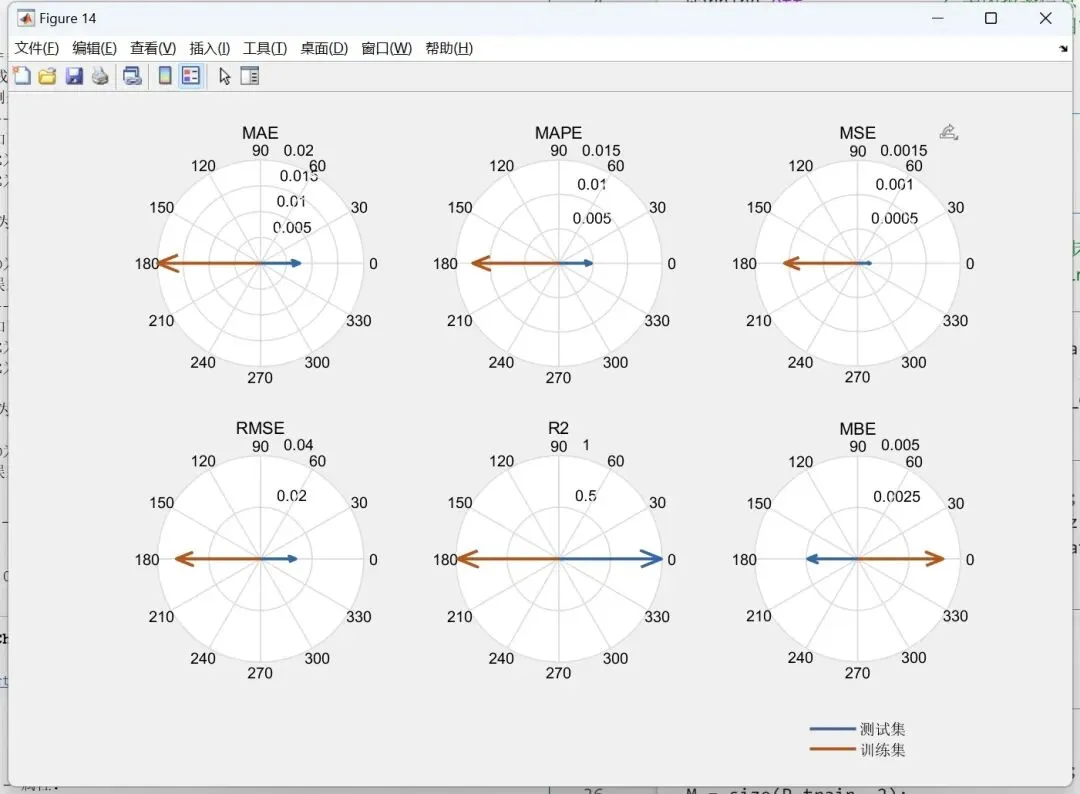The height and width of the screenshot is (794, 1080).
Task: Open the 工具(T) menu
Action: pos(264,48)
